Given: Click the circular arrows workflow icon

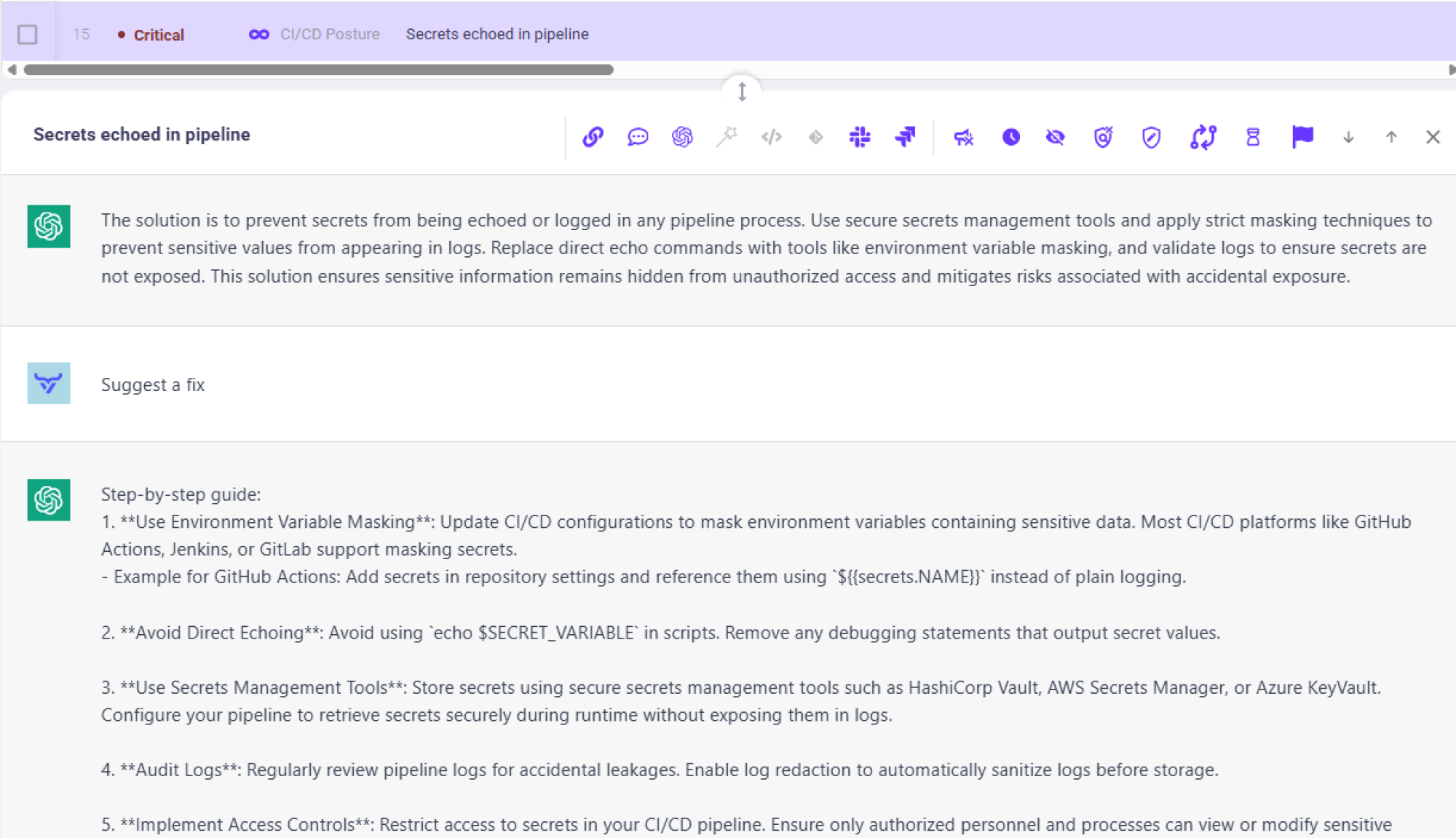Looking at the screenshot, I should (x=1203, y=137).
